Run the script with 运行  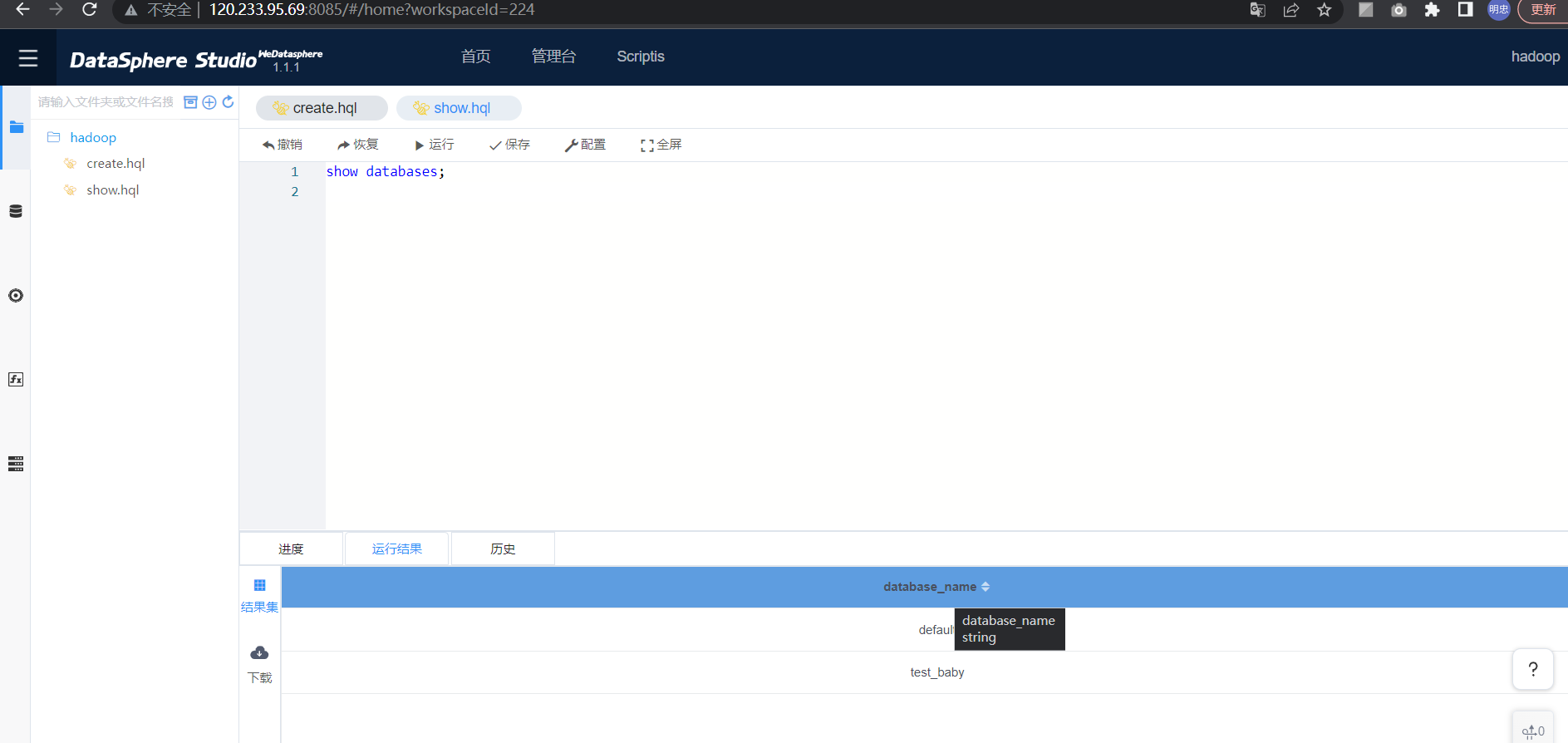pos(434,145)
